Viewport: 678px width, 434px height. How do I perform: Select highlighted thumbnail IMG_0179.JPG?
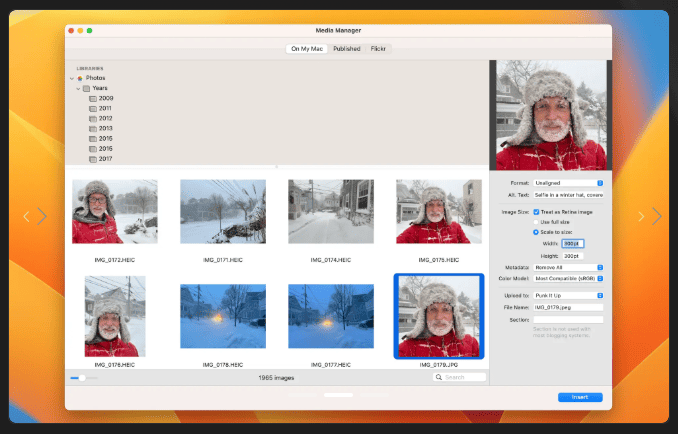[439, 316]
